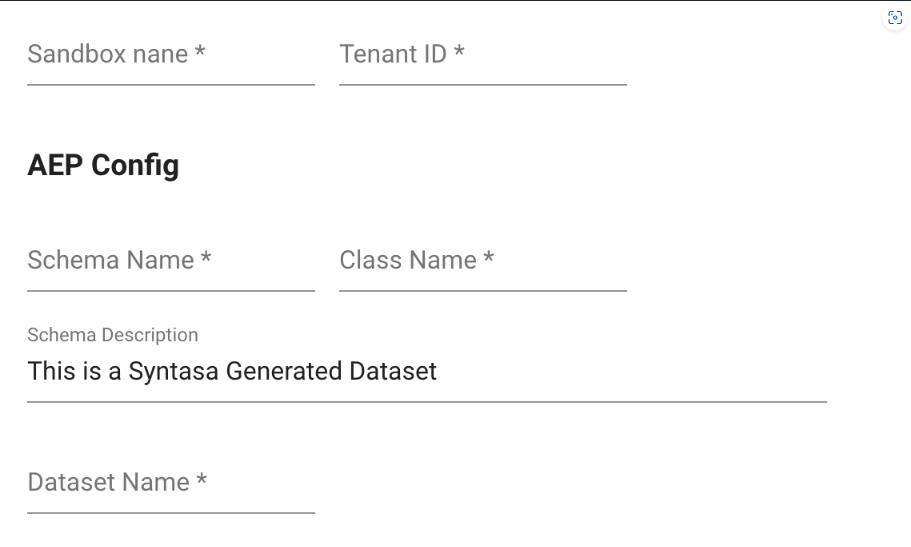This screenshot has width=911, height=547.
Task: Click the word Syntasa in the description
Action: (181, 372)
